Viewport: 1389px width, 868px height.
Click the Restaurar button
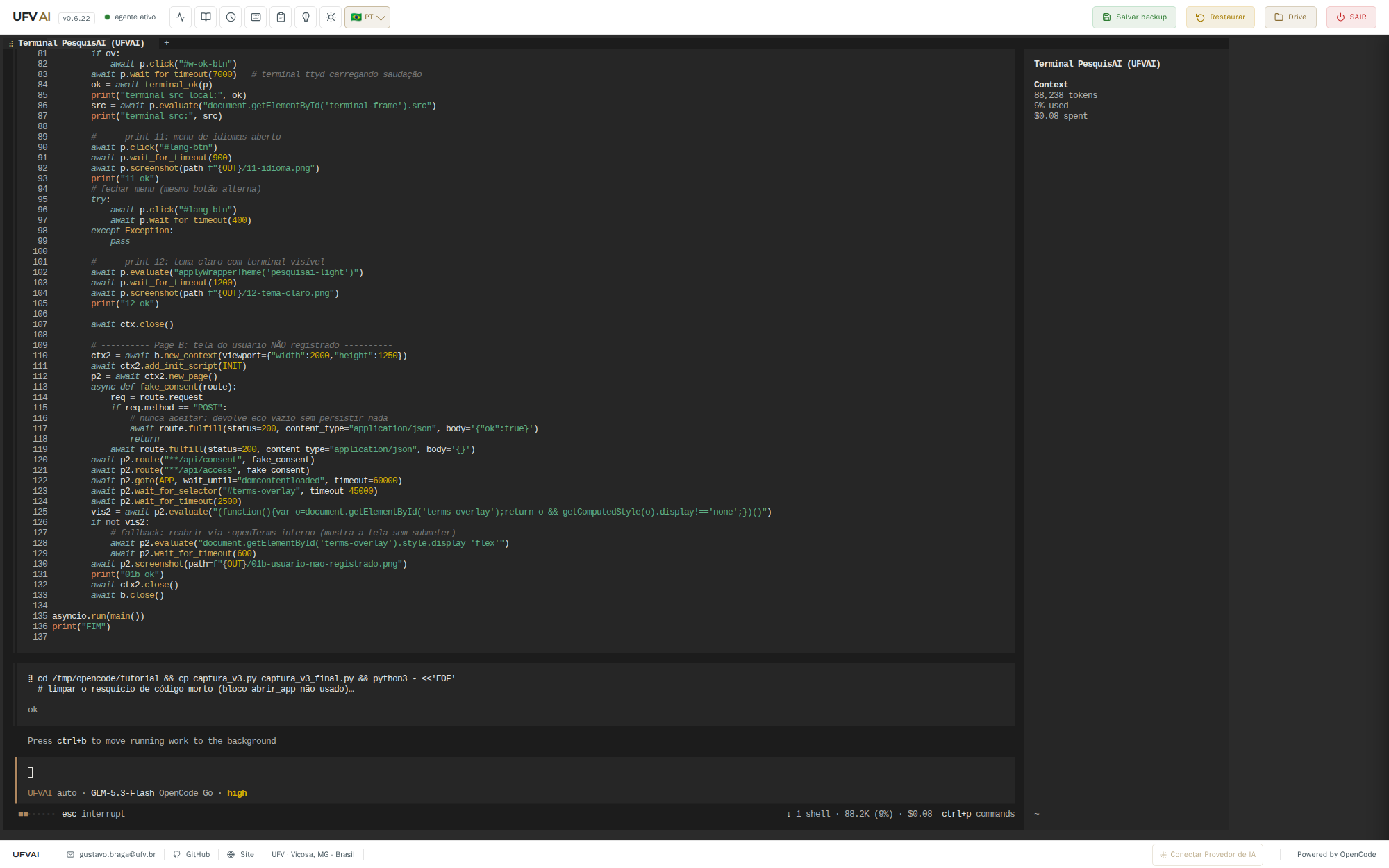click(x=1220, y=17)
